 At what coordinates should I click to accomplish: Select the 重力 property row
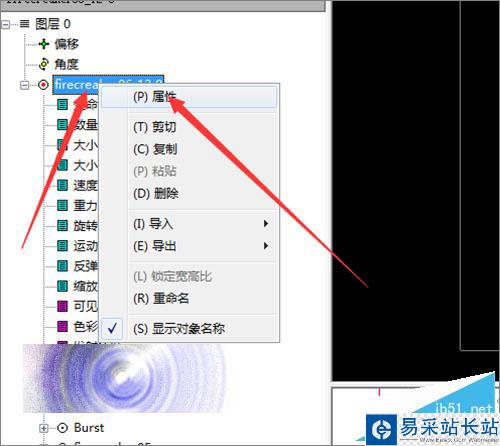86,205
